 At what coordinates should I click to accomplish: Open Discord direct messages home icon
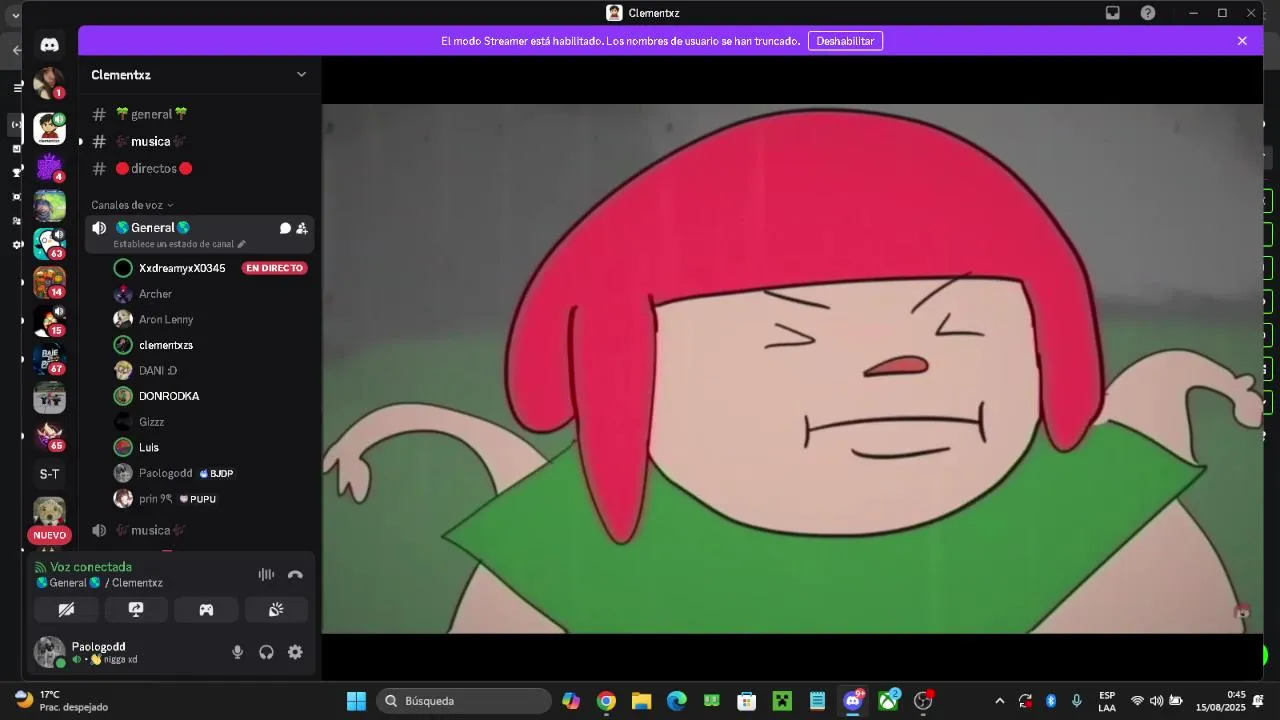pyautogui.click(x=49, y=44)
